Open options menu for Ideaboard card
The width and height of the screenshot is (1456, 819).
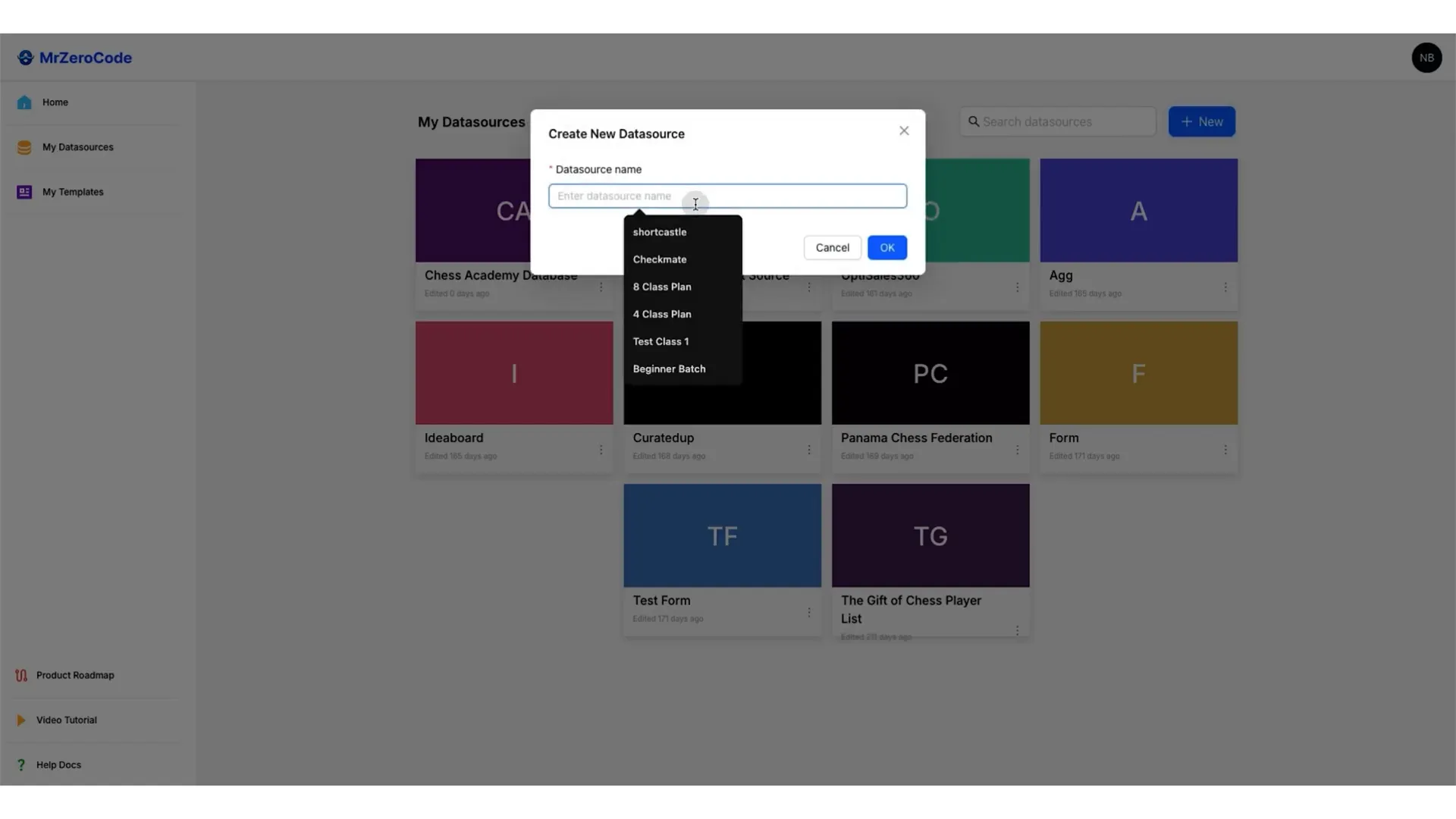601,450
